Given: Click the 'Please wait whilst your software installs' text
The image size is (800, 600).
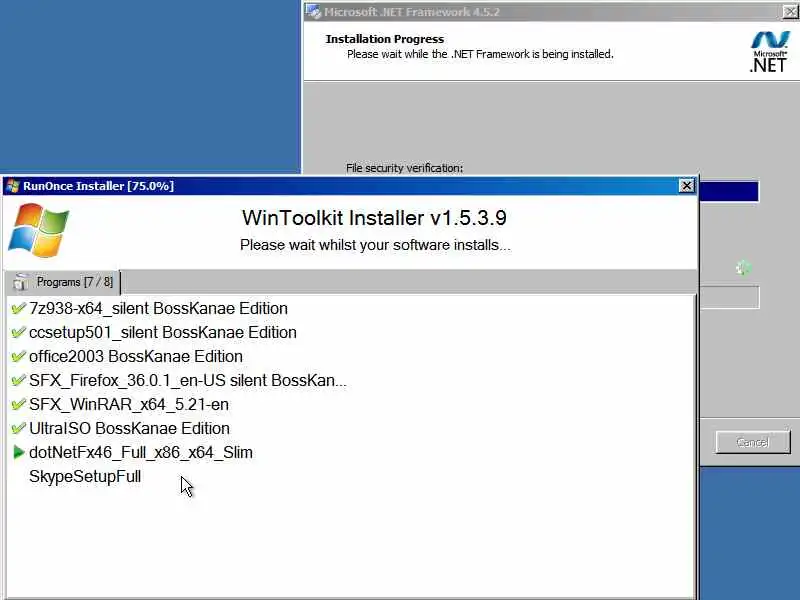Looking at the screenshot, I should coord(375,245).
